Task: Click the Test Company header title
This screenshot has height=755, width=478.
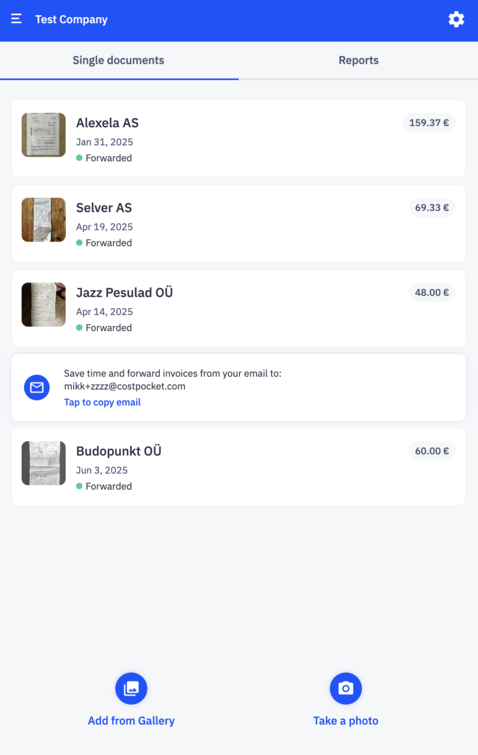Action: pos(71,19)
